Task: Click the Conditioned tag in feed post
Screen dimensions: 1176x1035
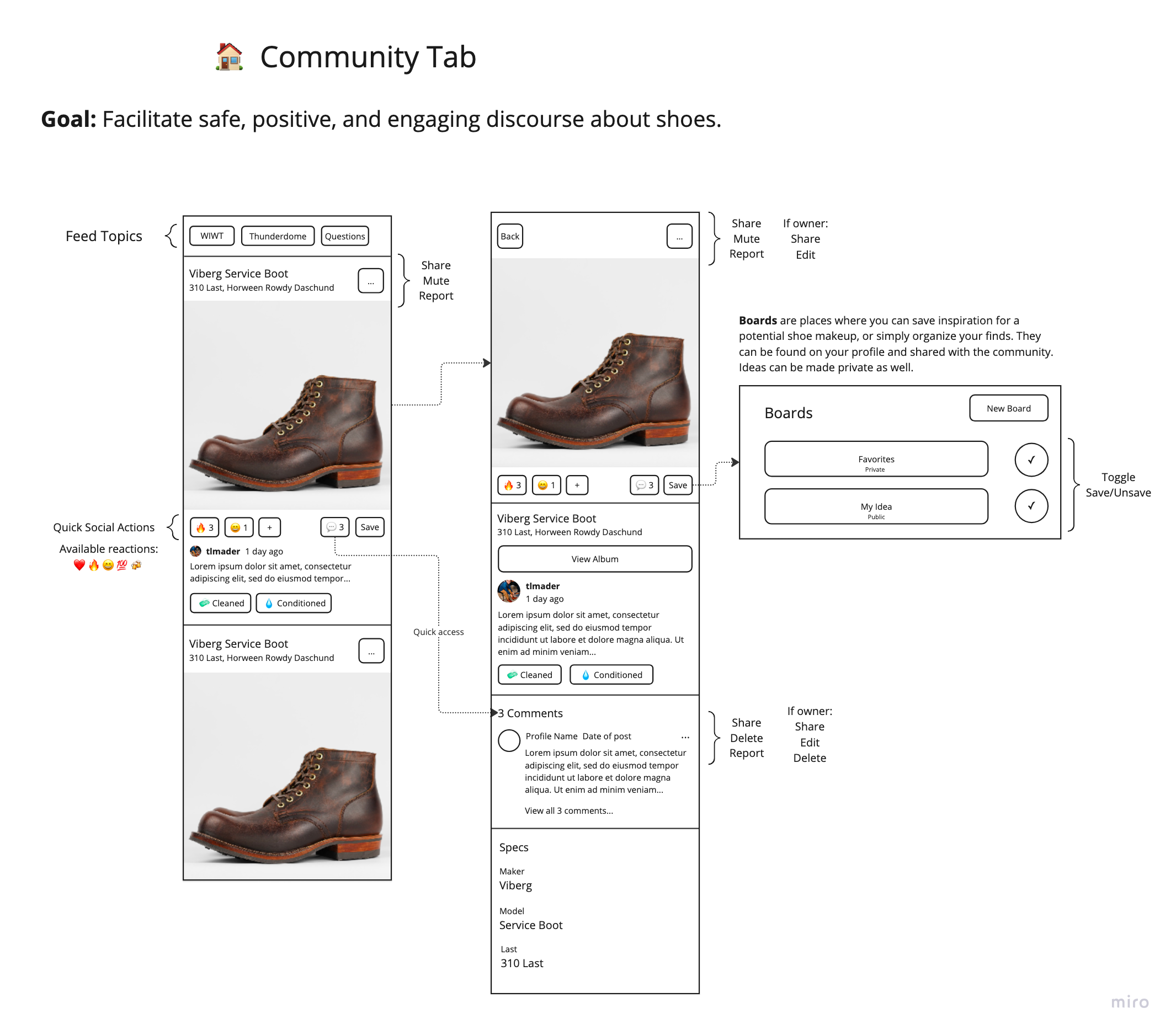Action: [294, 603]
